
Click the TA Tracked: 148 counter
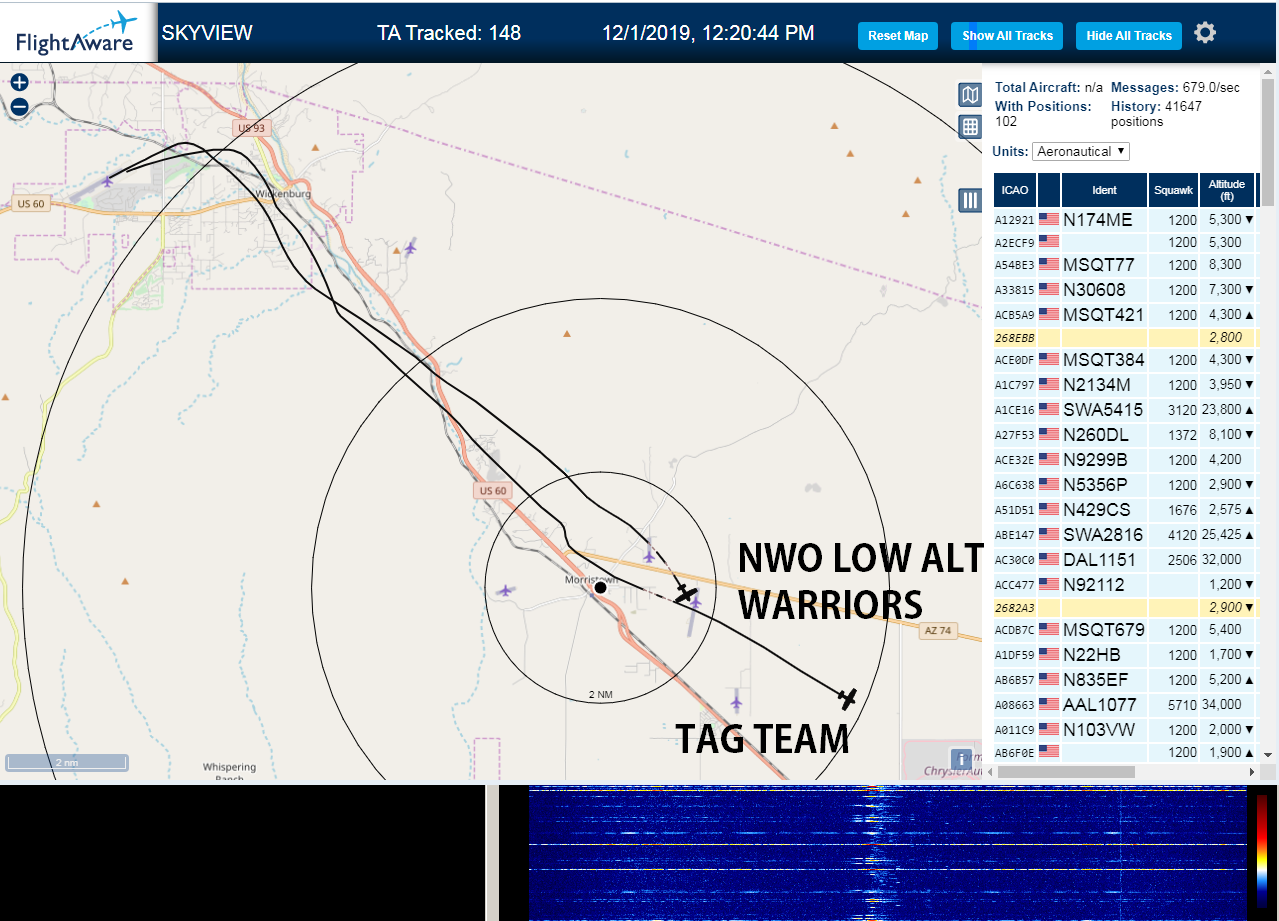449,33
